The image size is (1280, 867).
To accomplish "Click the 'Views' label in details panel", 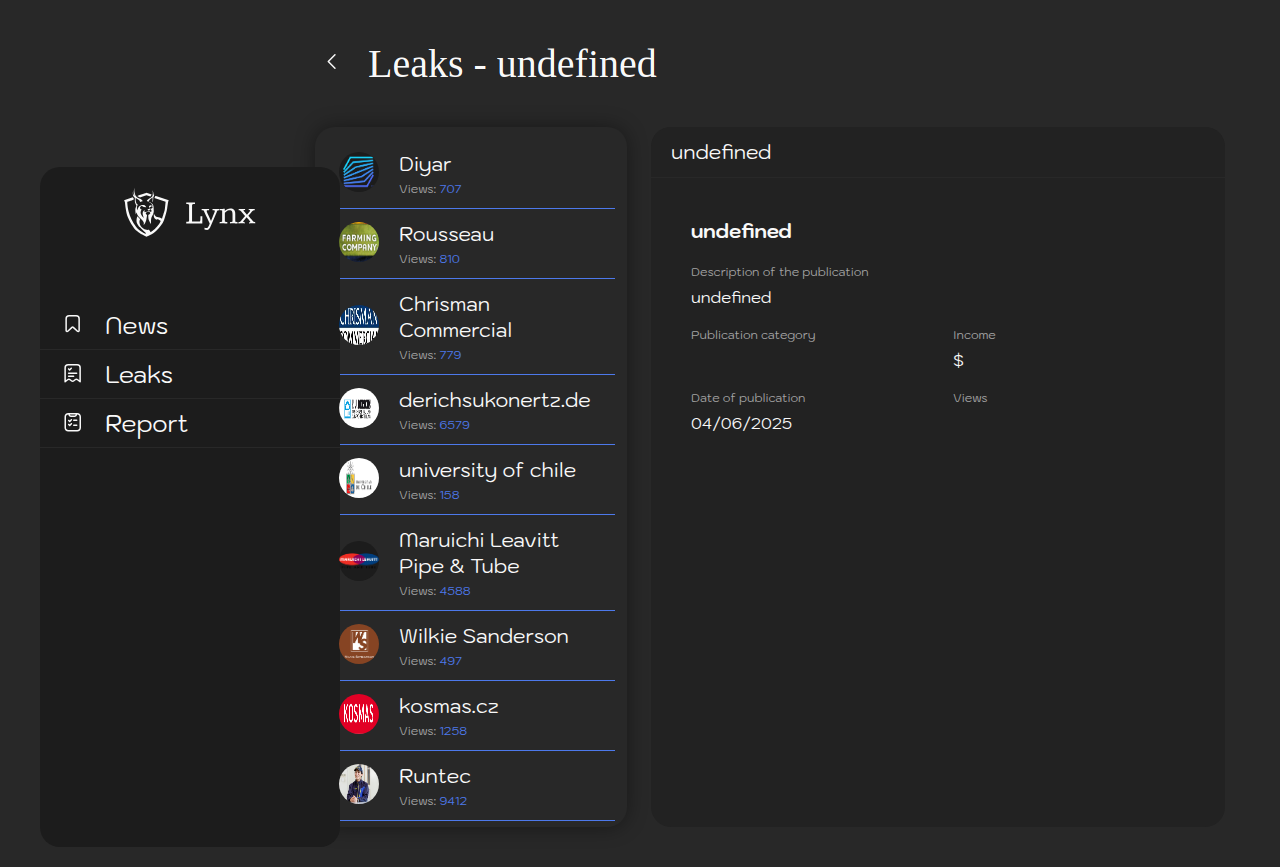I will pos(970,398).
